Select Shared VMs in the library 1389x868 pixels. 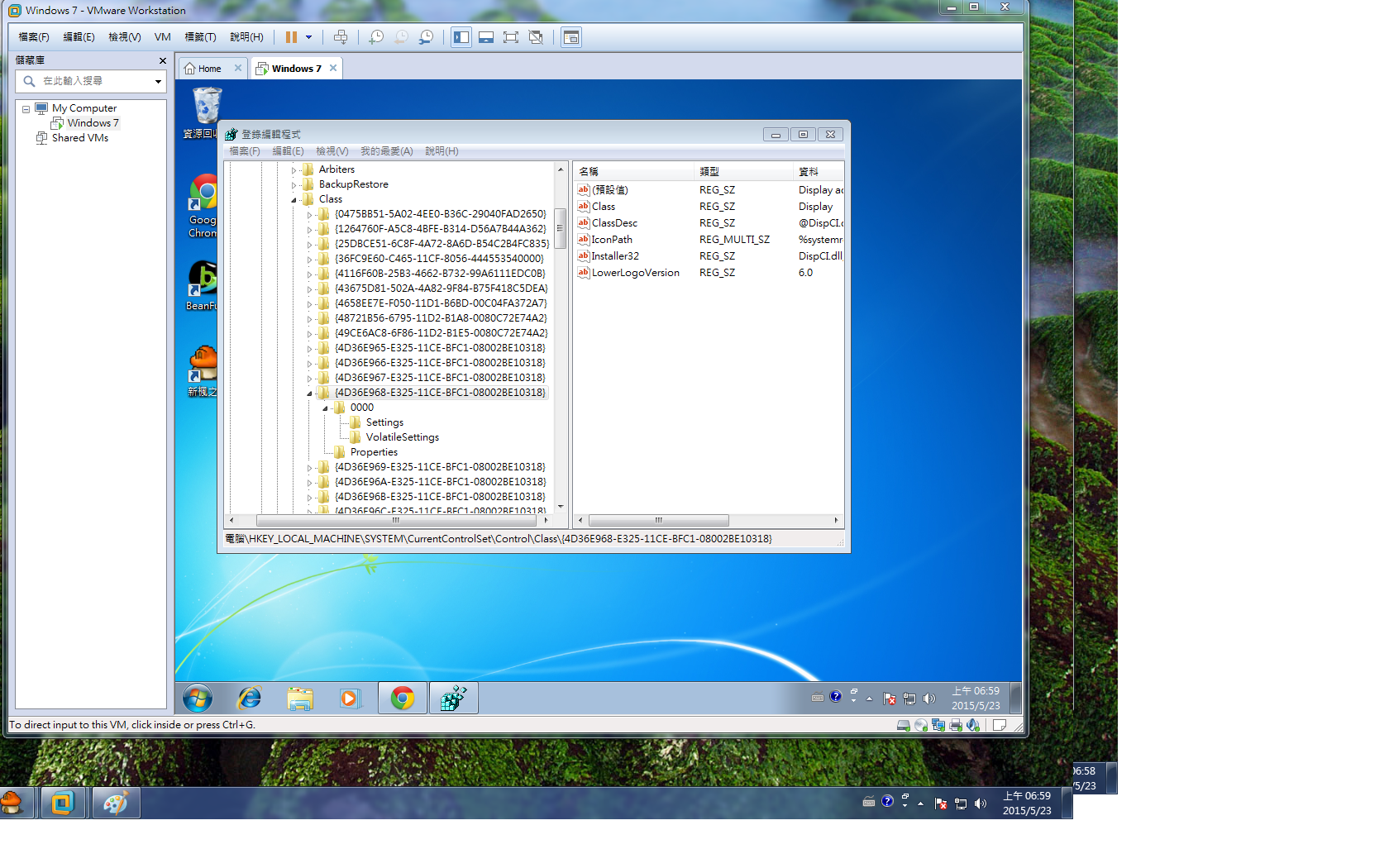coord(79,138)
